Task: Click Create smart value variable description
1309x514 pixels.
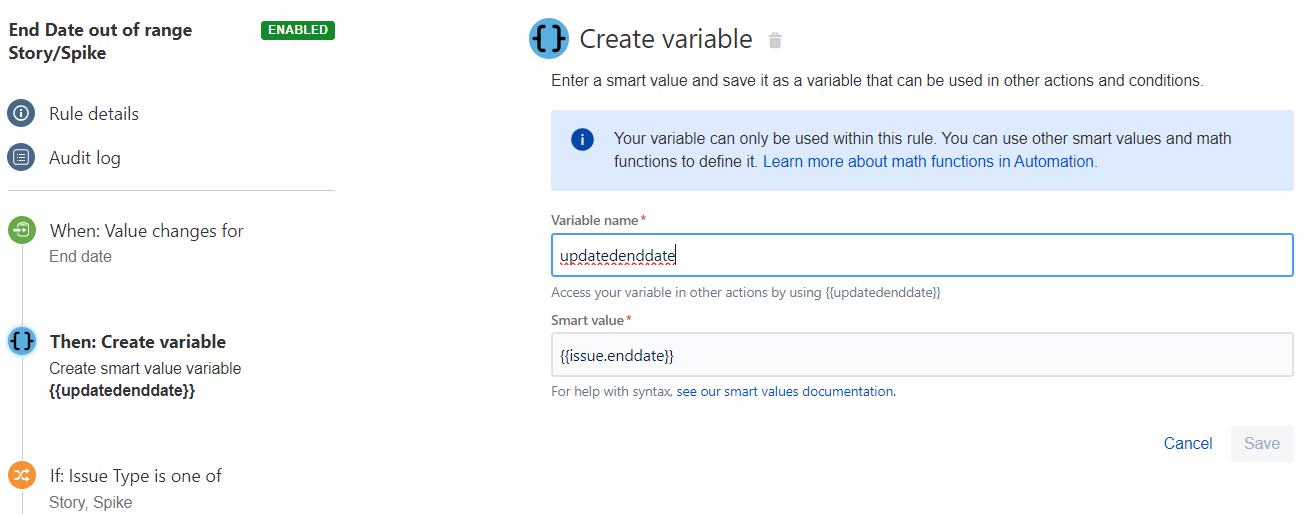Action: pos(145,369)
